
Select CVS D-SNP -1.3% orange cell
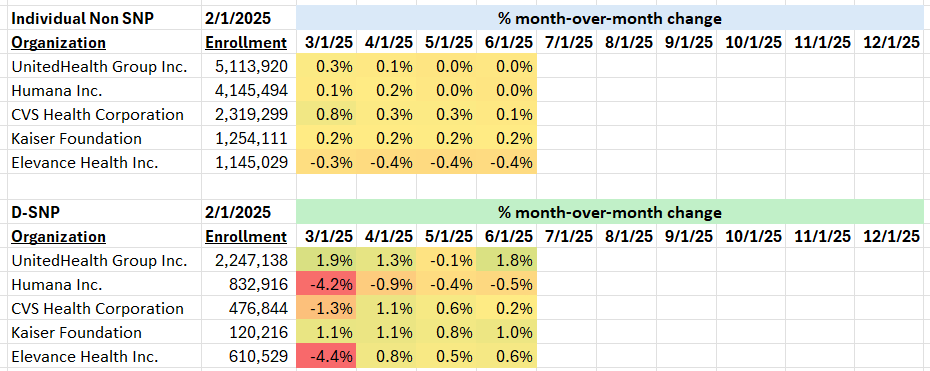326,309
